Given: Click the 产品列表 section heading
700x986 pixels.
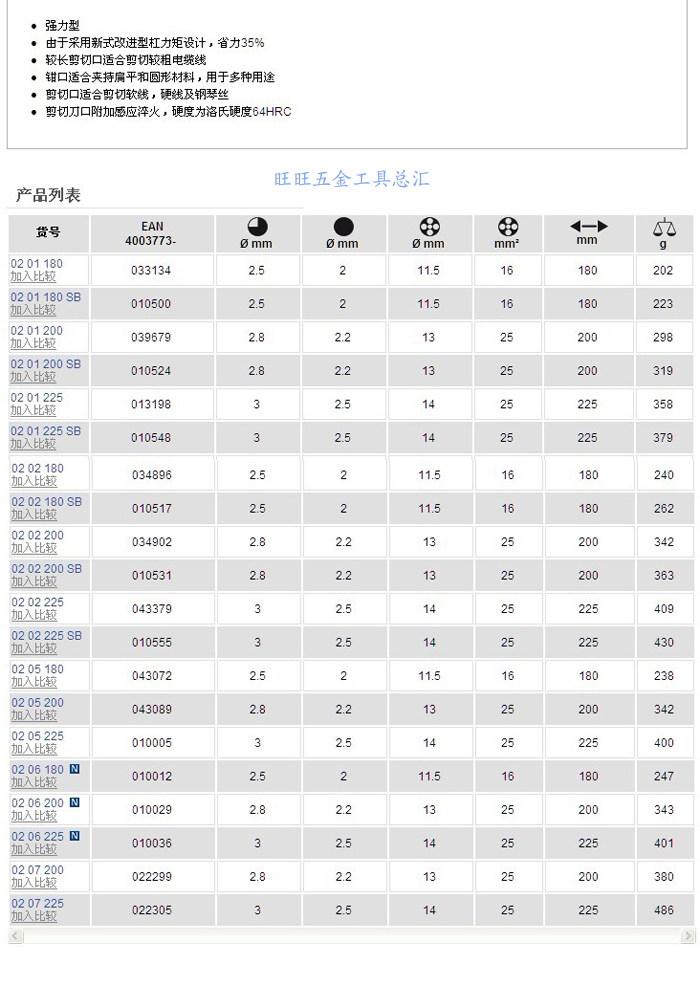Looking at the screenshot, I should pyautogui.click(x=48, y=196).
